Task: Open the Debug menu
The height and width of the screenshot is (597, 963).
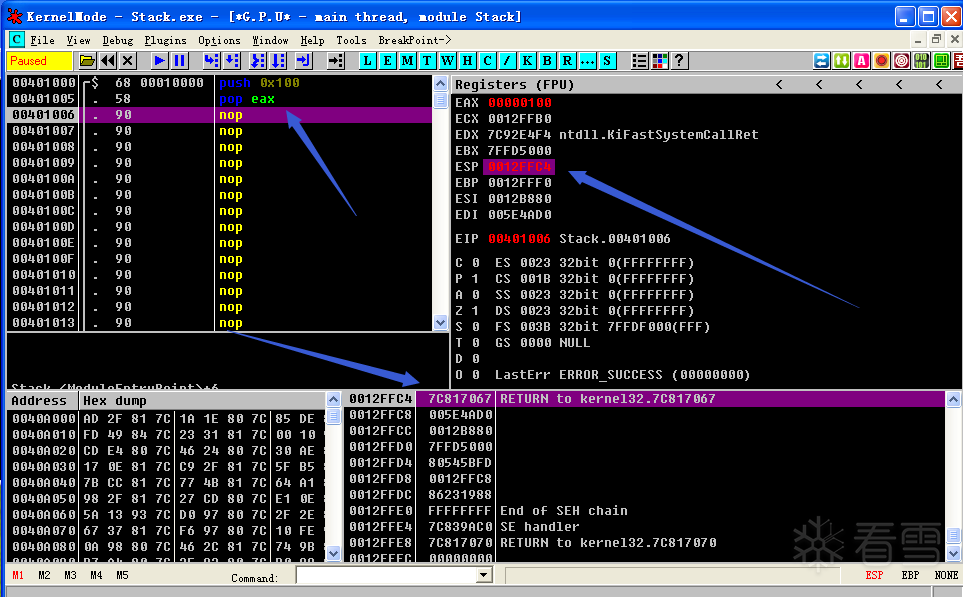Action: point(117,41)
